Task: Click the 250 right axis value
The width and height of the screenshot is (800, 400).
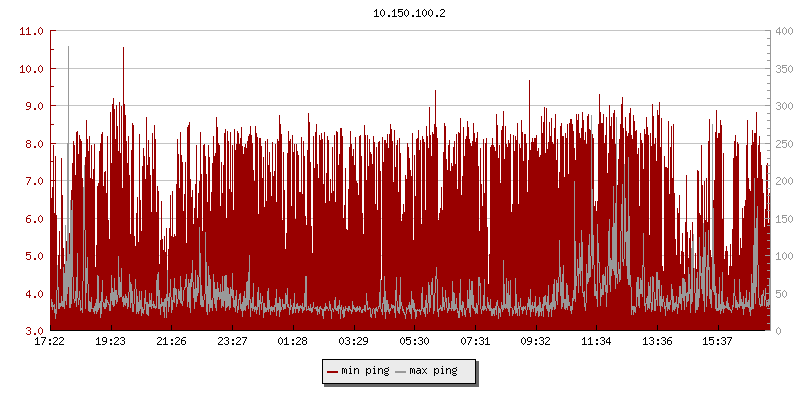Action: (x=784, y=144)
